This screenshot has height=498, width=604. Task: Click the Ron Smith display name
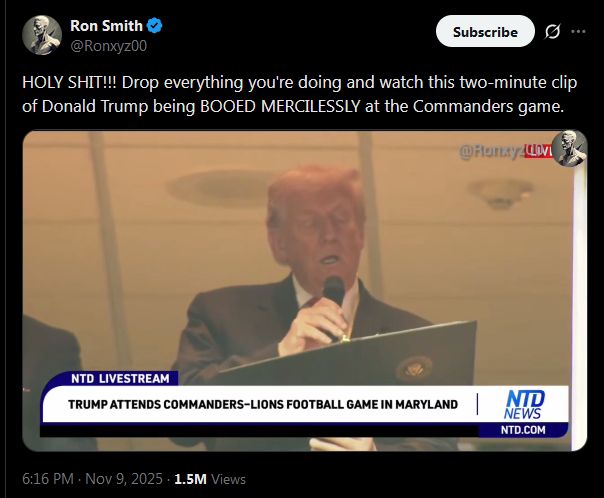[x=106, y=26]
